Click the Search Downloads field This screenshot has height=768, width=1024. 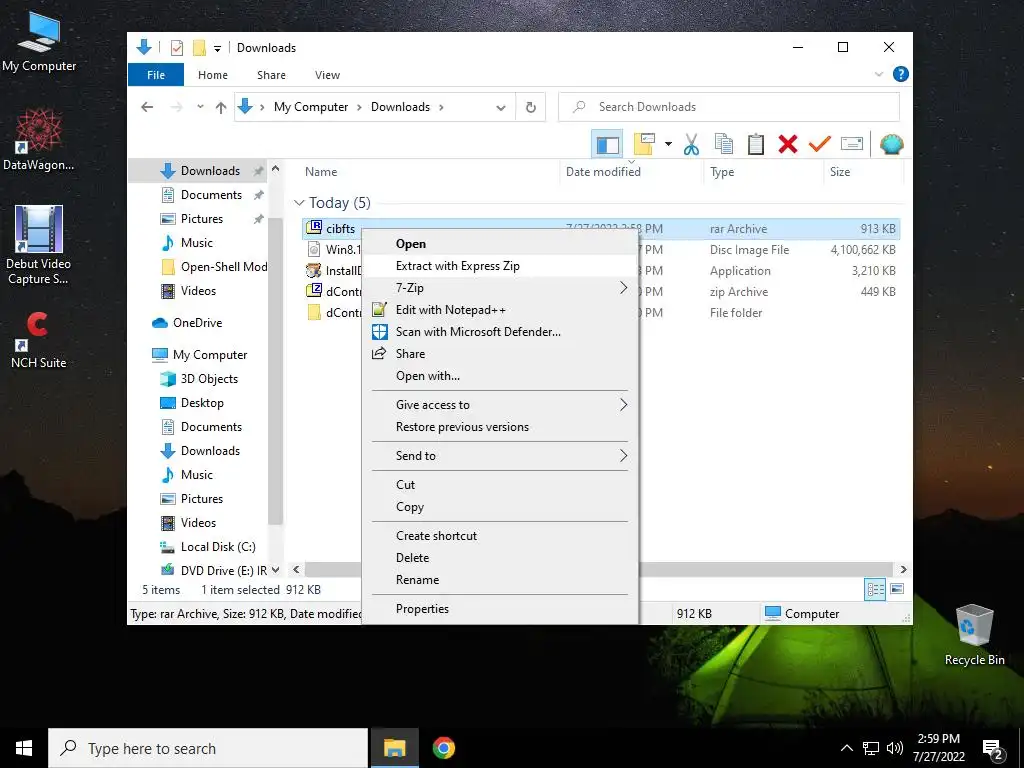729,107
